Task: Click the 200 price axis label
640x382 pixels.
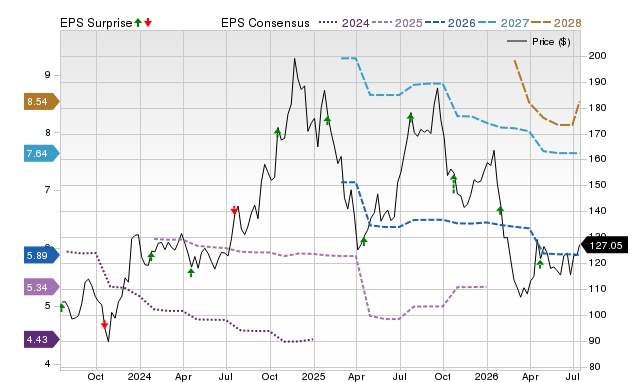Action: (597, 56)
